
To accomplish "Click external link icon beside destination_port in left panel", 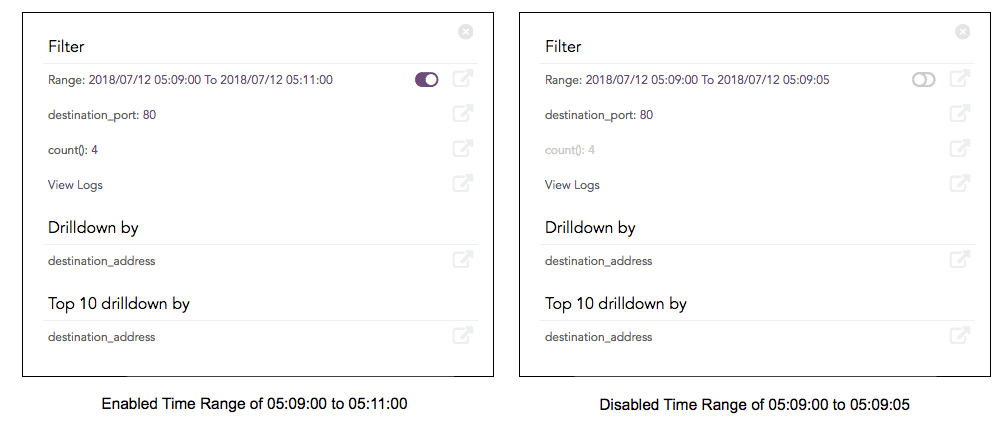I will pyautogui.click(x=462, y=114).
